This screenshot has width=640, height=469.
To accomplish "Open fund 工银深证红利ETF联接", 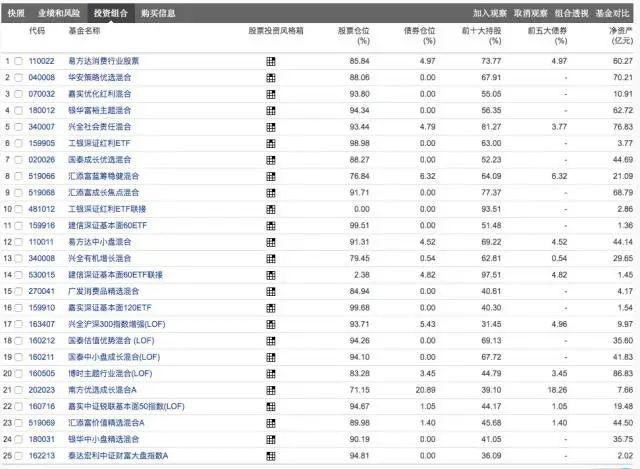I will point(107,209).
